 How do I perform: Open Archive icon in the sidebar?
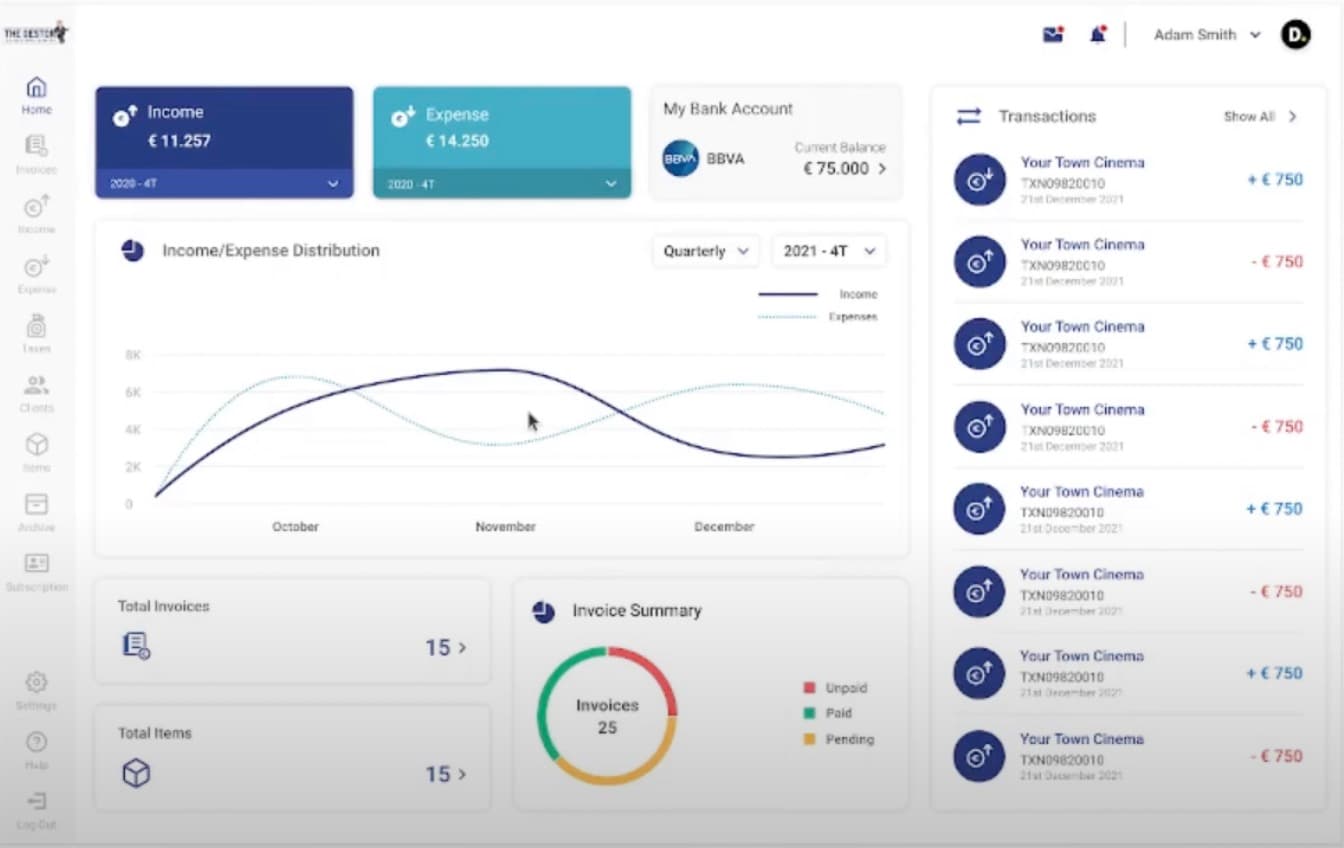point(37,512)
